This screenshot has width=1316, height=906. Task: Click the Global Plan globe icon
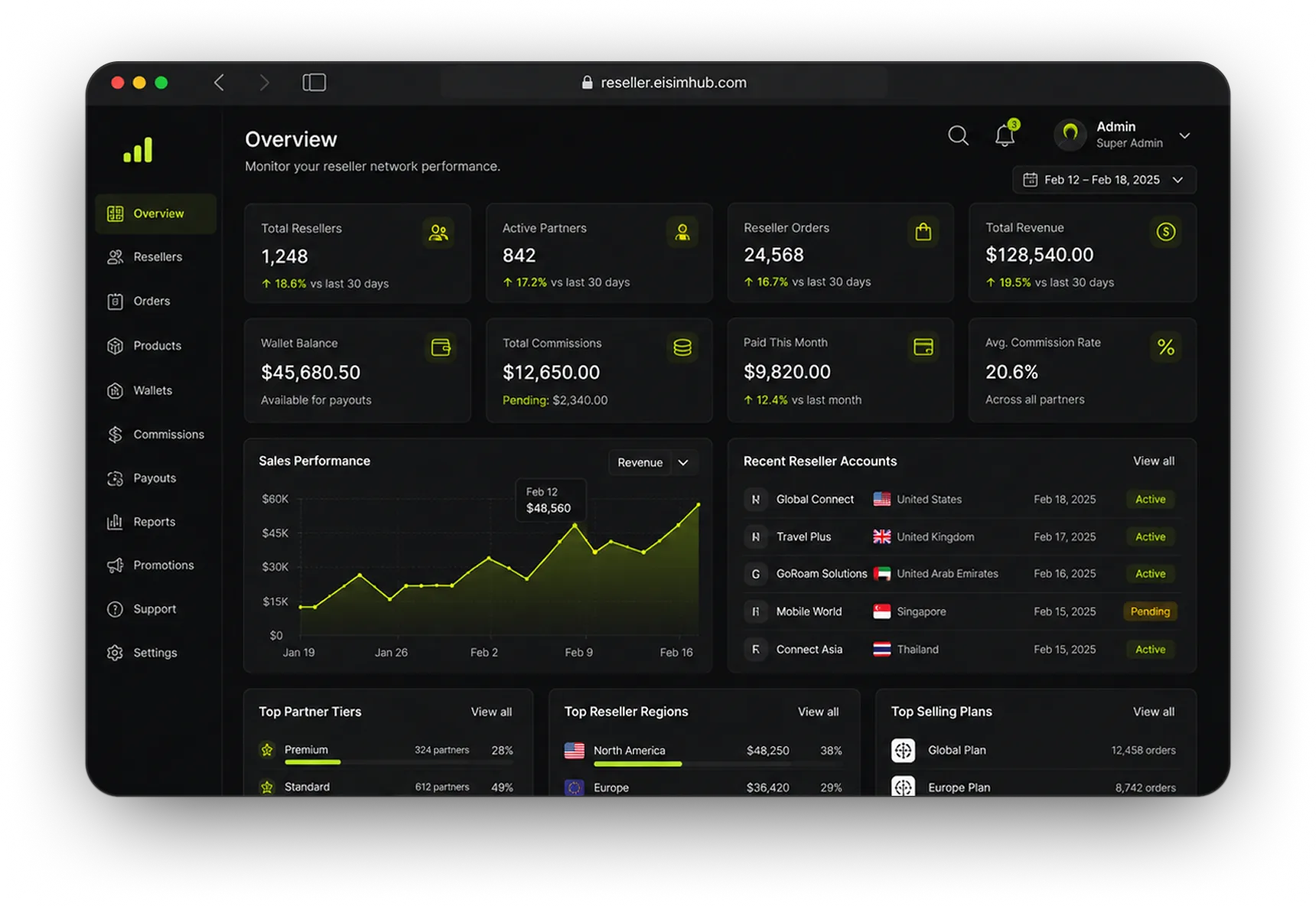click(903, 750)
